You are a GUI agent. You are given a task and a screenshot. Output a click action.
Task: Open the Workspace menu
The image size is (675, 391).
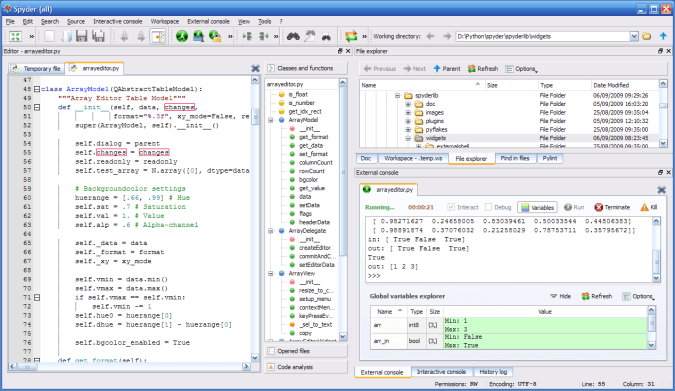pyautogui.click(x=165, y=21)
